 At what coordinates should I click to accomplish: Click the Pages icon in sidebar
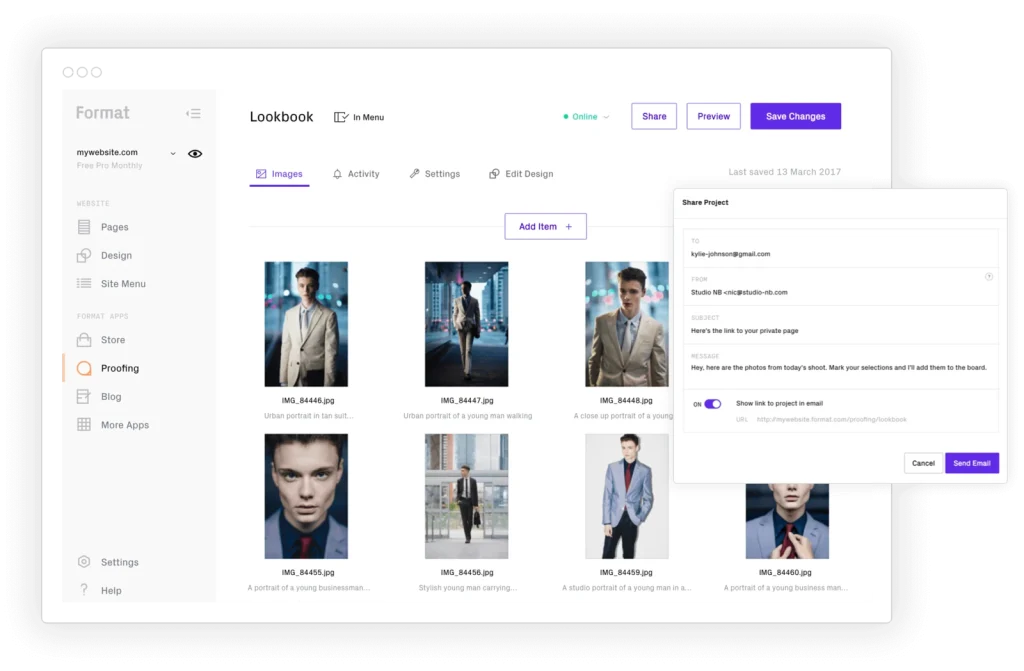tap(84, 227)
